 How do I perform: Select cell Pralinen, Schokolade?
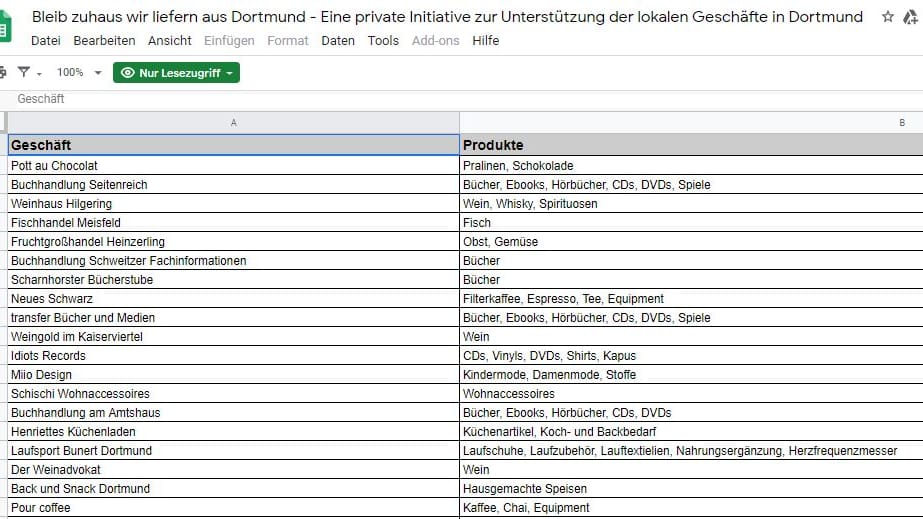tap(691, 165)
